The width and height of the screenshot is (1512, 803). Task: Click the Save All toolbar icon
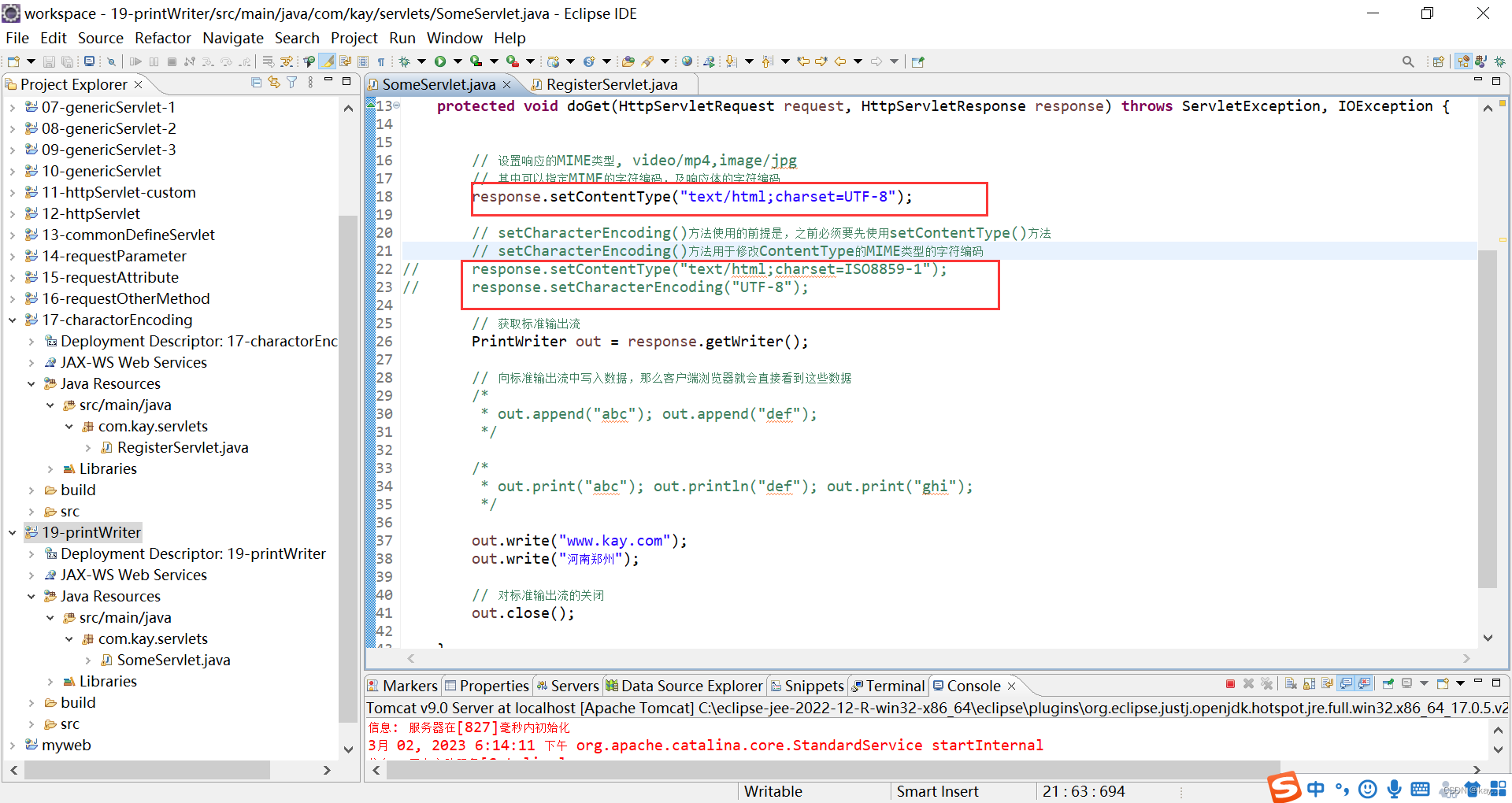[x=67, y=61]
